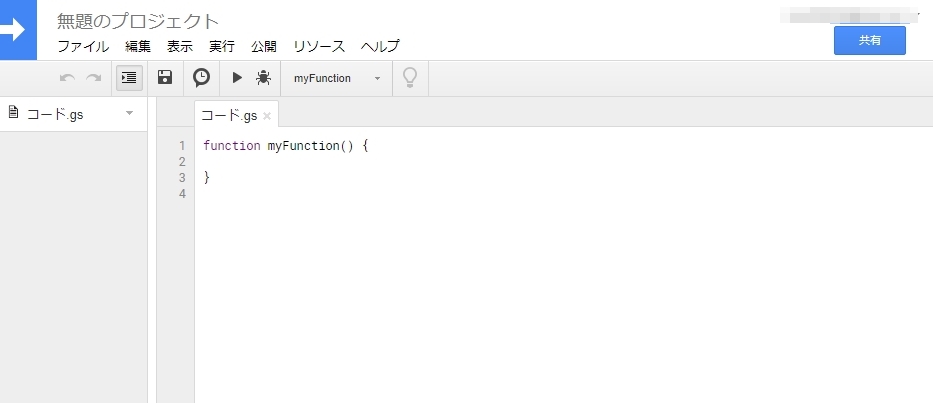Viewport: 933px width, 403px height.
Task: Rename the 無題のプロジェクト title
Action: pos(138,21)
